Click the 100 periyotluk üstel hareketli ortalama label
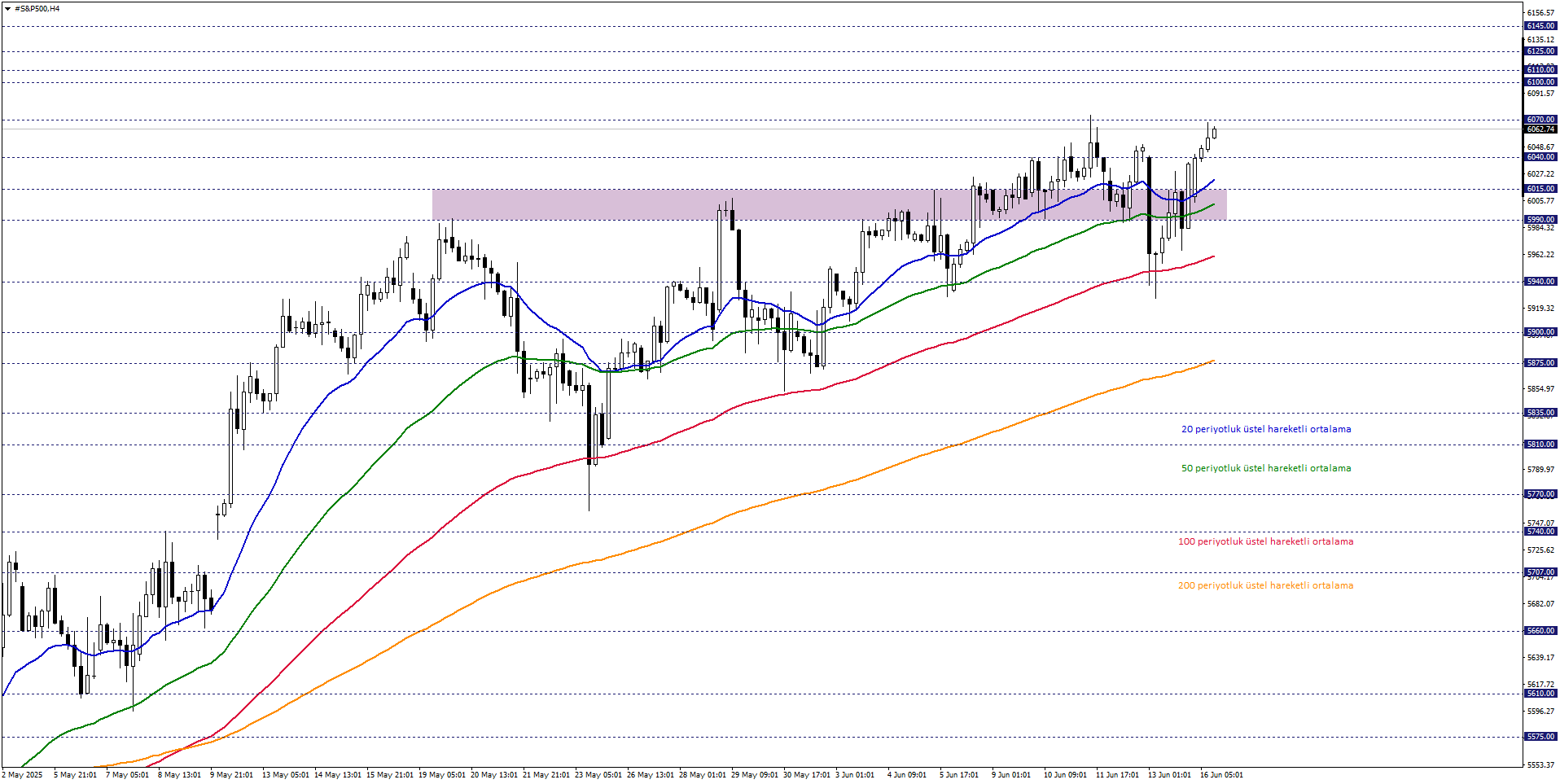Viewport: 1560px width, 784px height. tap(1265, 541)
